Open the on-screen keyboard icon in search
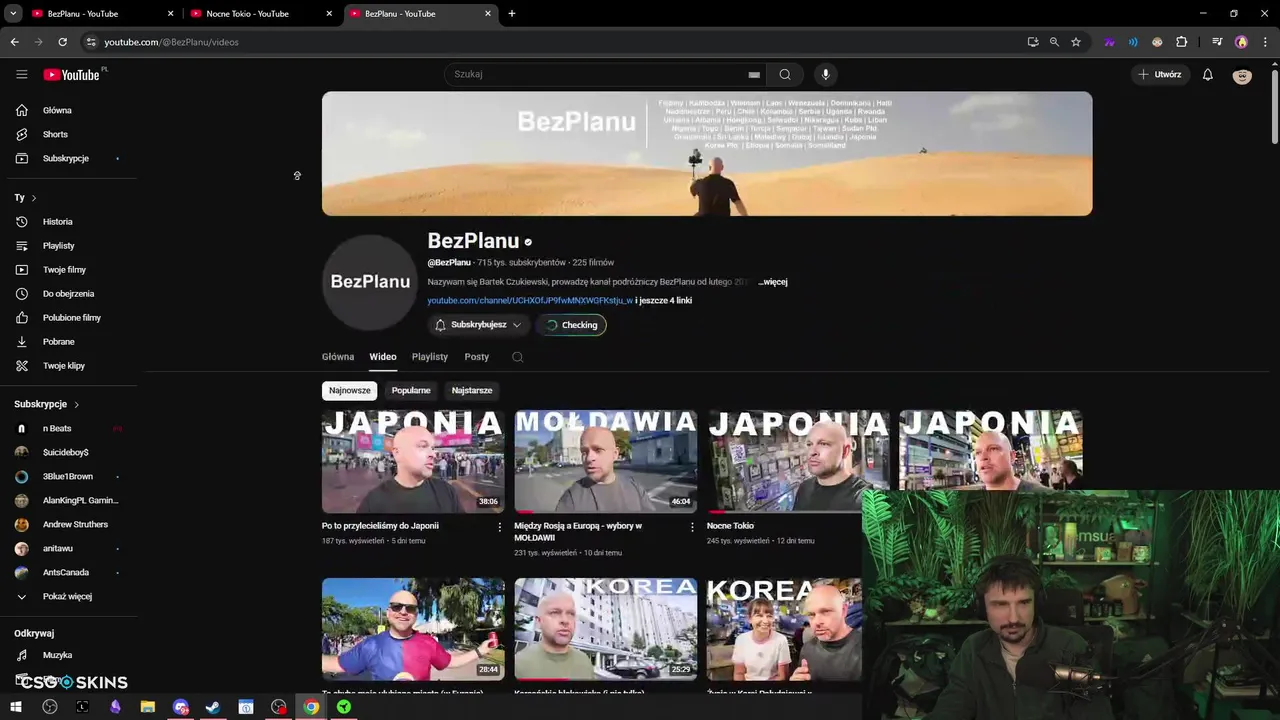1280x720 pixels. pyautogui.click(x=754, y=74)
